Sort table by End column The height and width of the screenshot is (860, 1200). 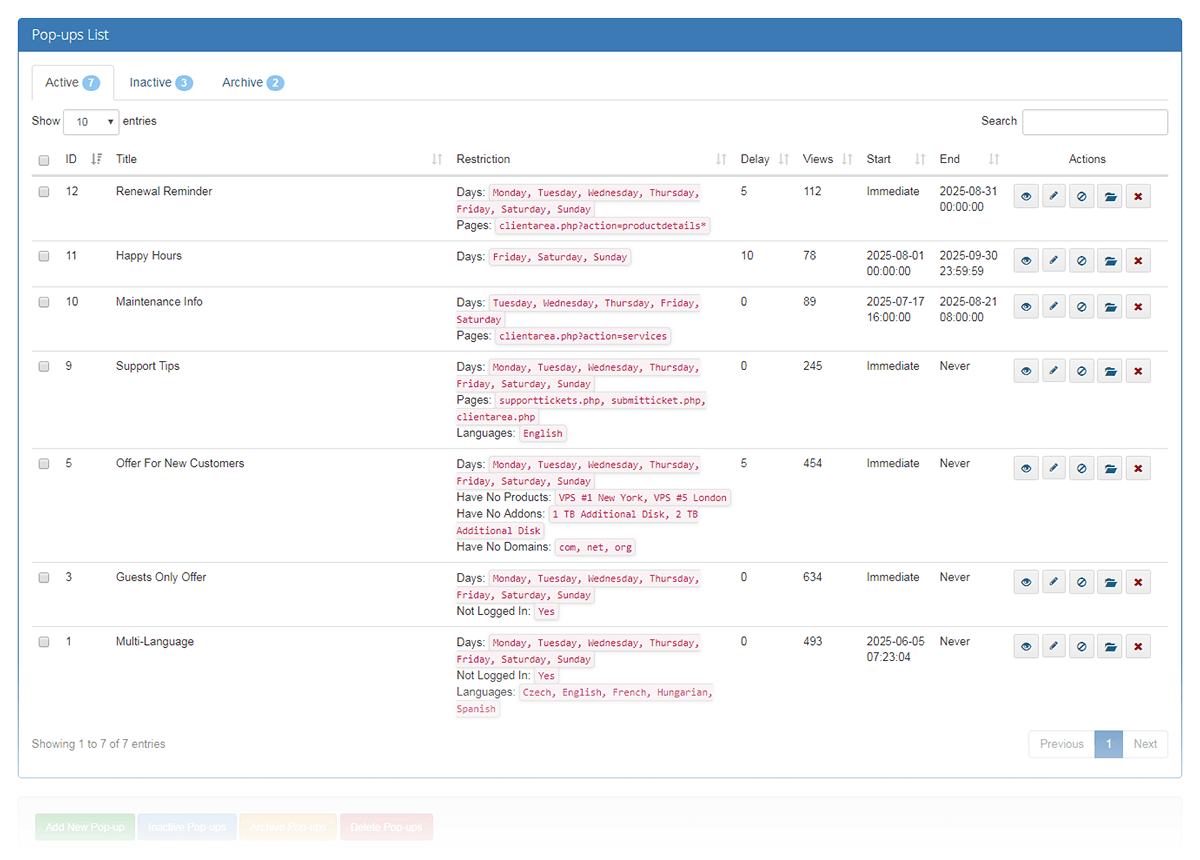[969, 159]
